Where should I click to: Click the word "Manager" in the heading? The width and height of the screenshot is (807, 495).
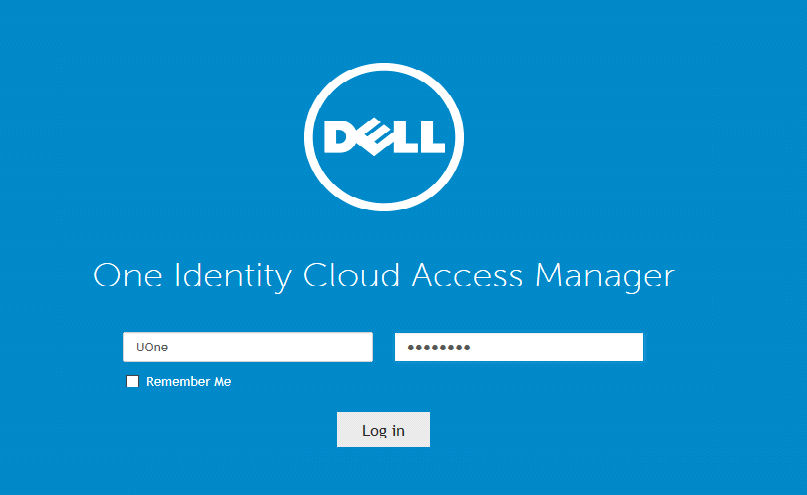coord(606,275)
